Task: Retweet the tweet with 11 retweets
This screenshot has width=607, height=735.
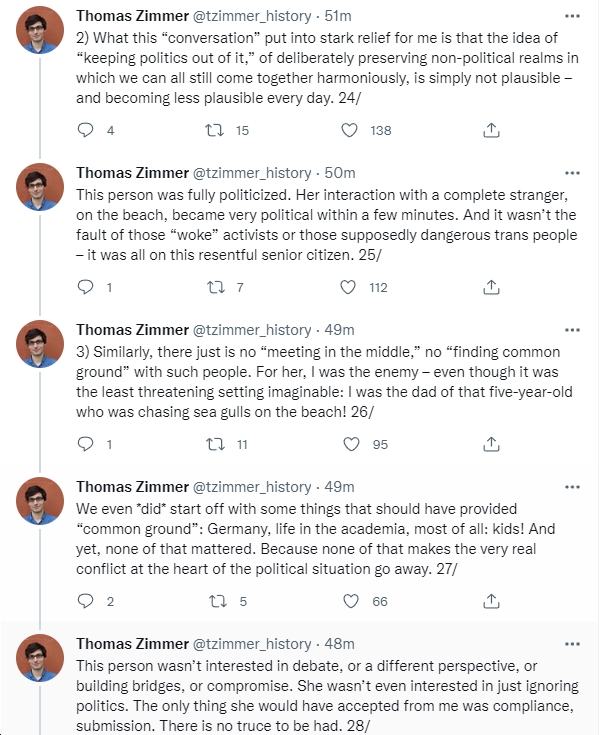Action: pyautogui.click(x=216, y=444)
